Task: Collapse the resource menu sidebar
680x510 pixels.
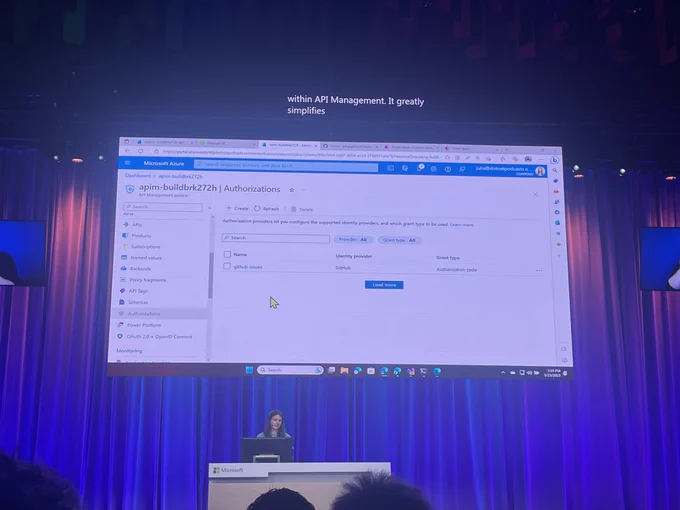Action: click(209, 208)
